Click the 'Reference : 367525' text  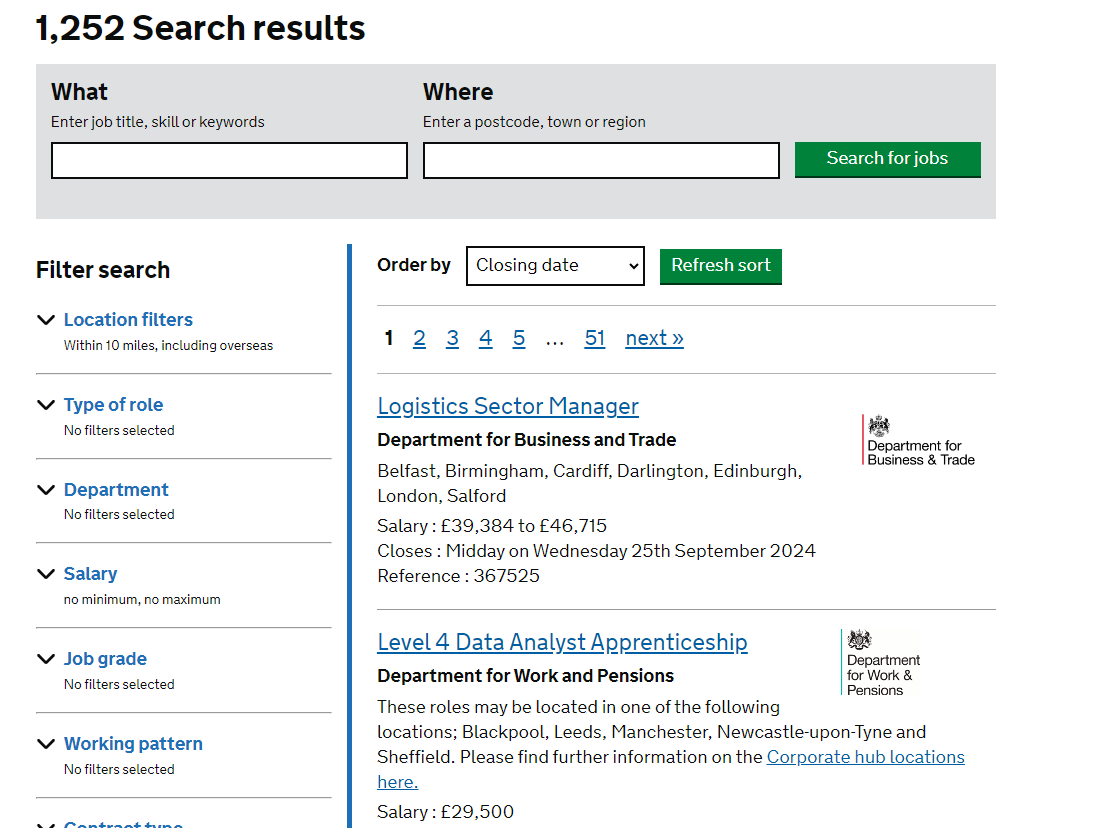(459, 576)
